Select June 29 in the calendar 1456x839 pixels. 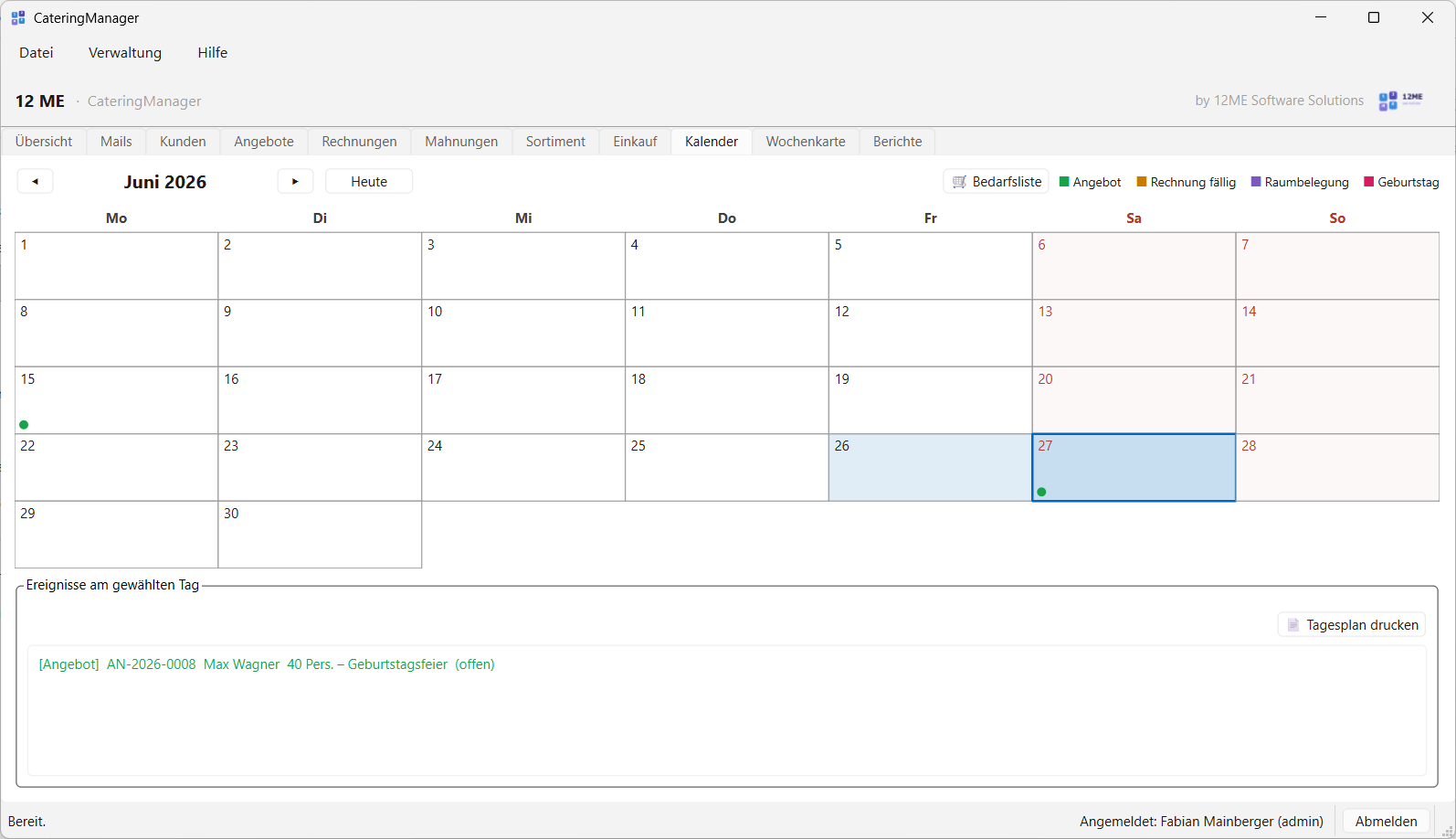[x=117, y=535]
